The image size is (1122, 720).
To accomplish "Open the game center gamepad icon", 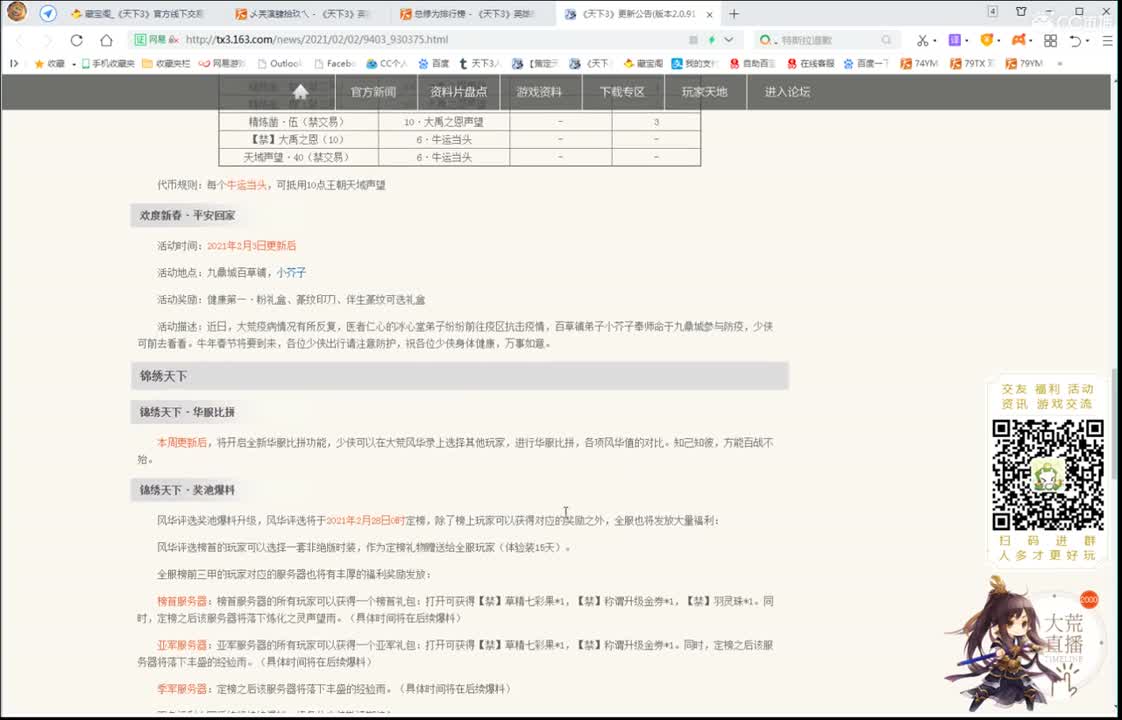I will (1019, 41).
